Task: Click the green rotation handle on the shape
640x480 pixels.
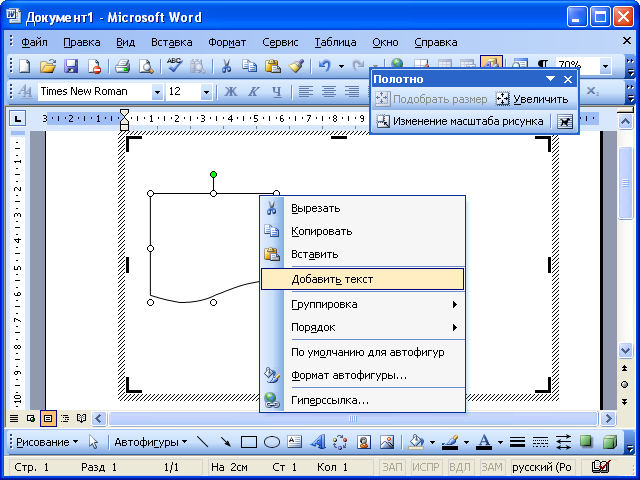Action: click(213, 175)
